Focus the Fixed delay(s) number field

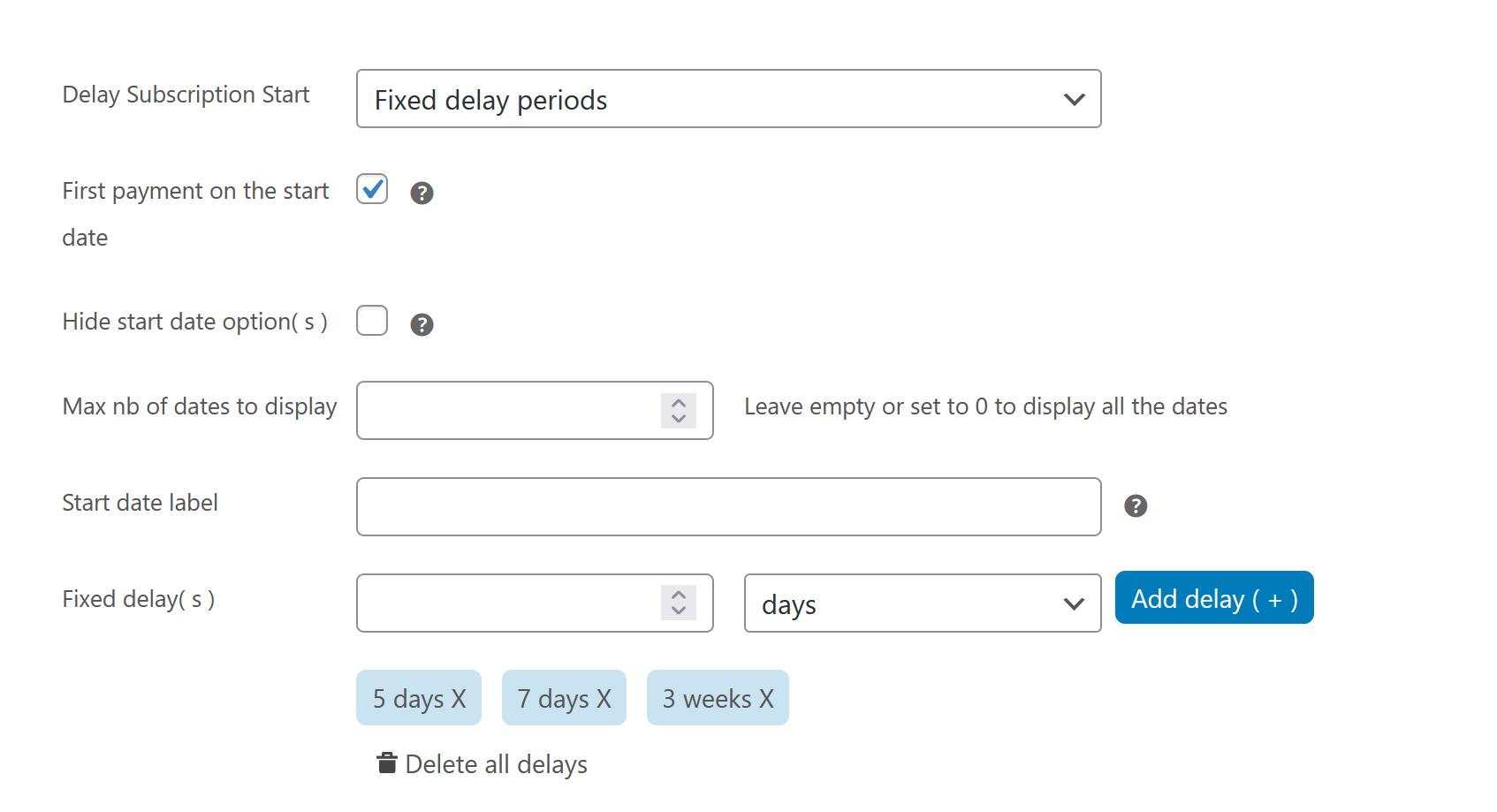[508, 603]
